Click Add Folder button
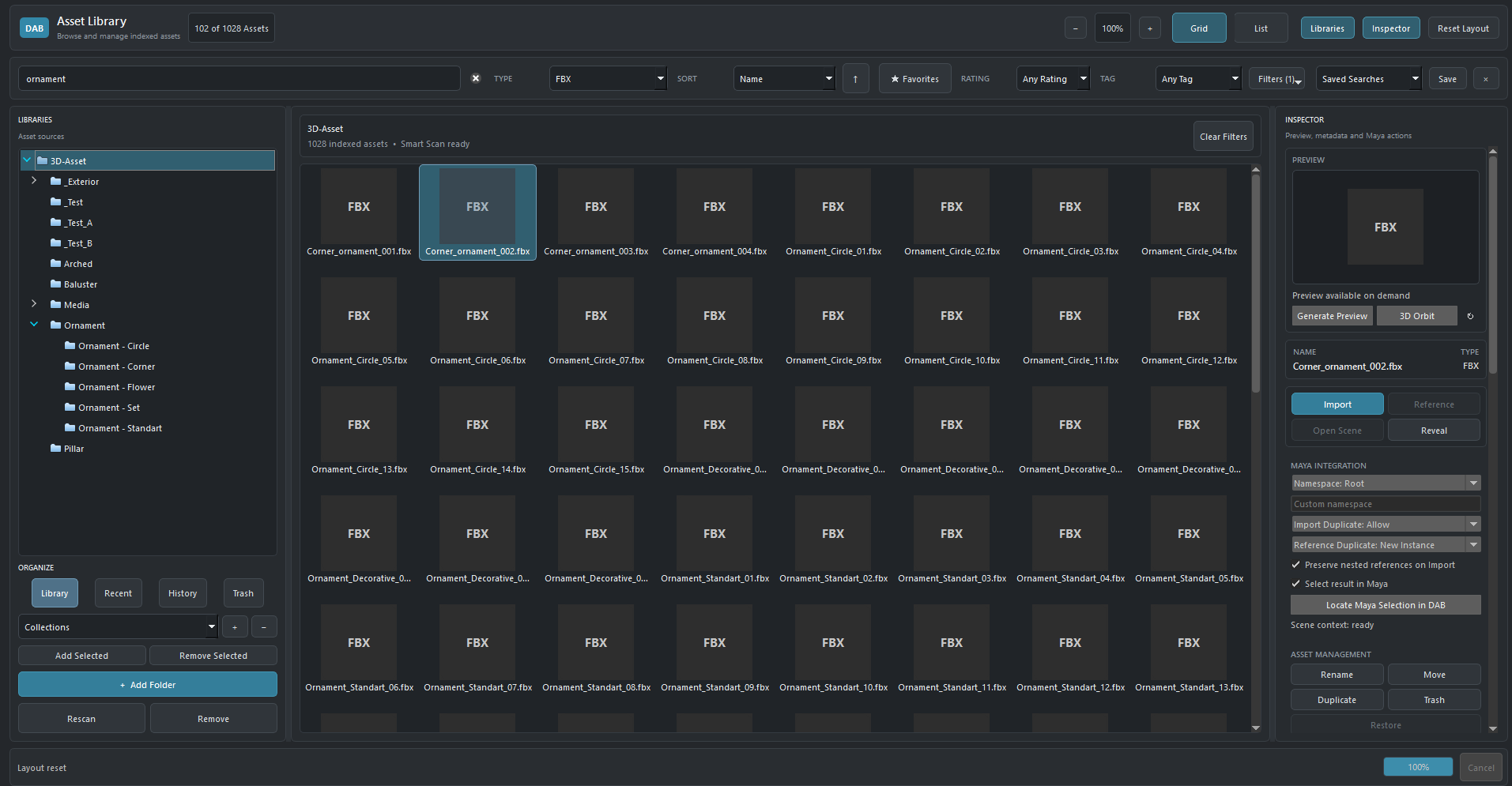This screenshot has height=786, width=1512. point(148,685)
